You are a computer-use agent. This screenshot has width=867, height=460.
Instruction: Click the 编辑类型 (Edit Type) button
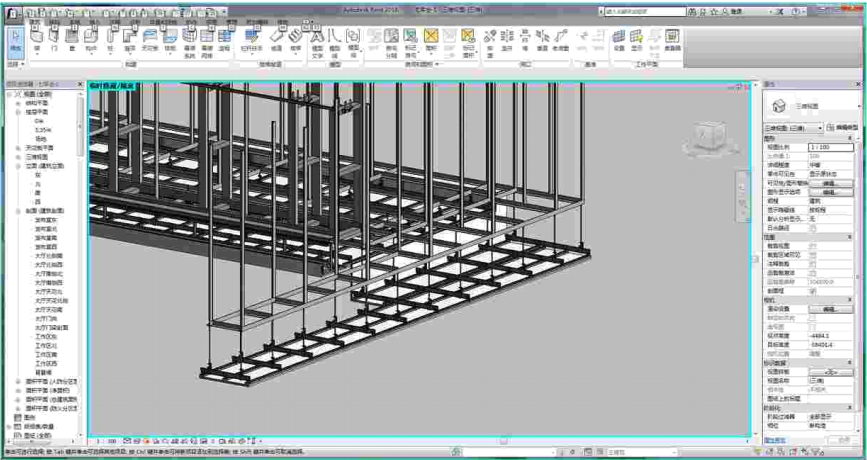843,128
